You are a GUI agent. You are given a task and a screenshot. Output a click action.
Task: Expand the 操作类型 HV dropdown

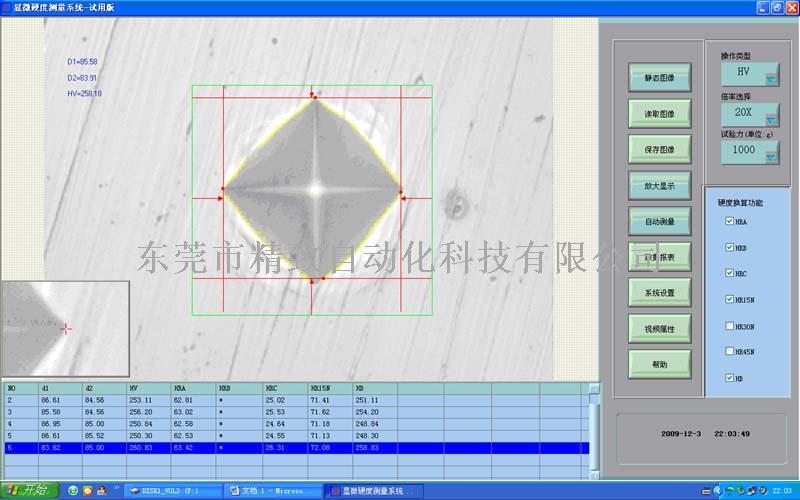(x=771, y=76)
